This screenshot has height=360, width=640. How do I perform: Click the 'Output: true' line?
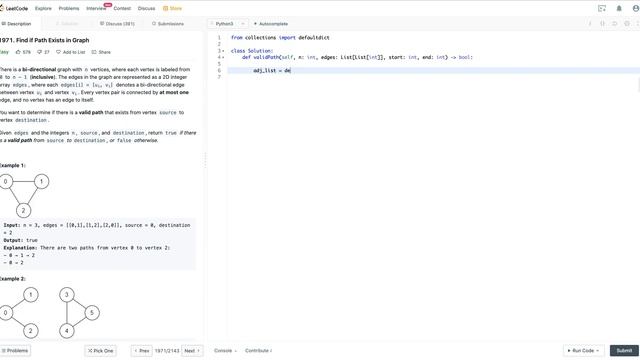(20, 240)
